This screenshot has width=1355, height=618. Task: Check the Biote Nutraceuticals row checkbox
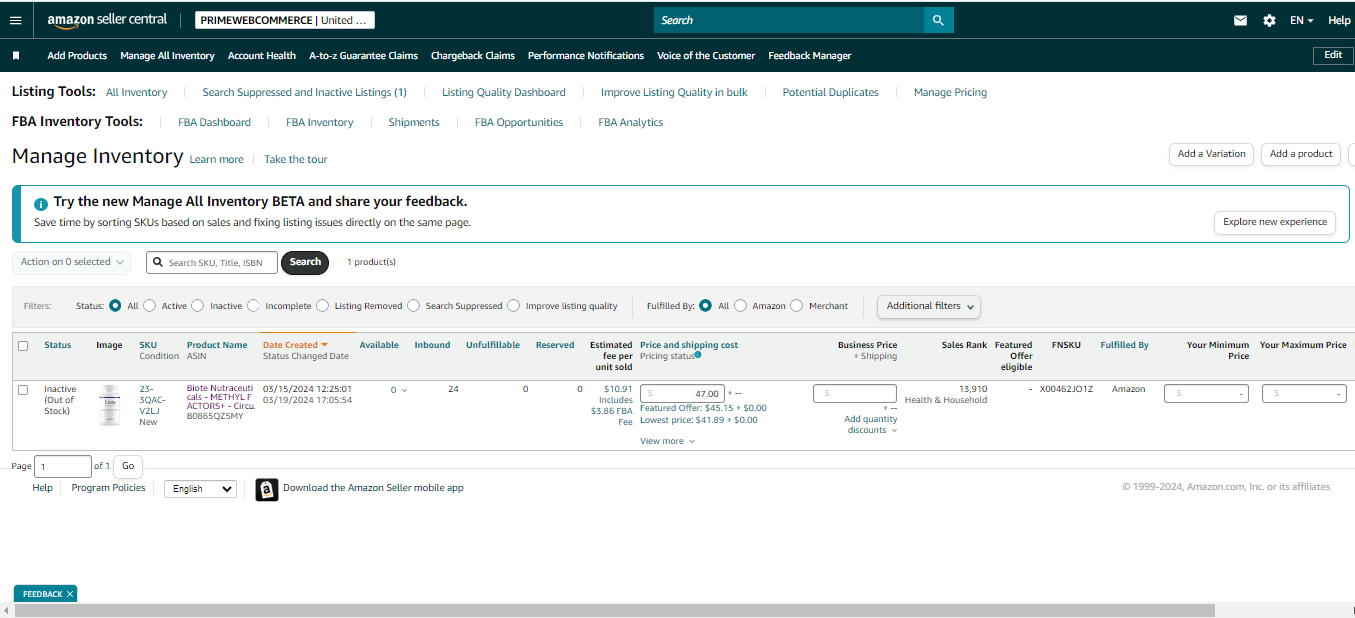tap(23, 390)
